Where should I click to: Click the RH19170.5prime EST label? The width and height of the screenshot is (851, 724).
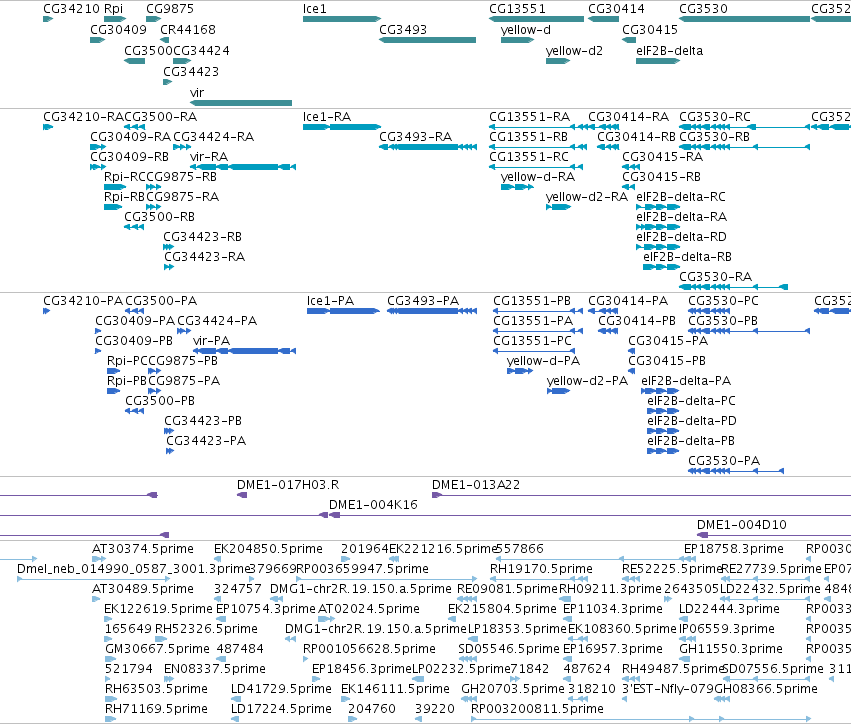point(542,569)
